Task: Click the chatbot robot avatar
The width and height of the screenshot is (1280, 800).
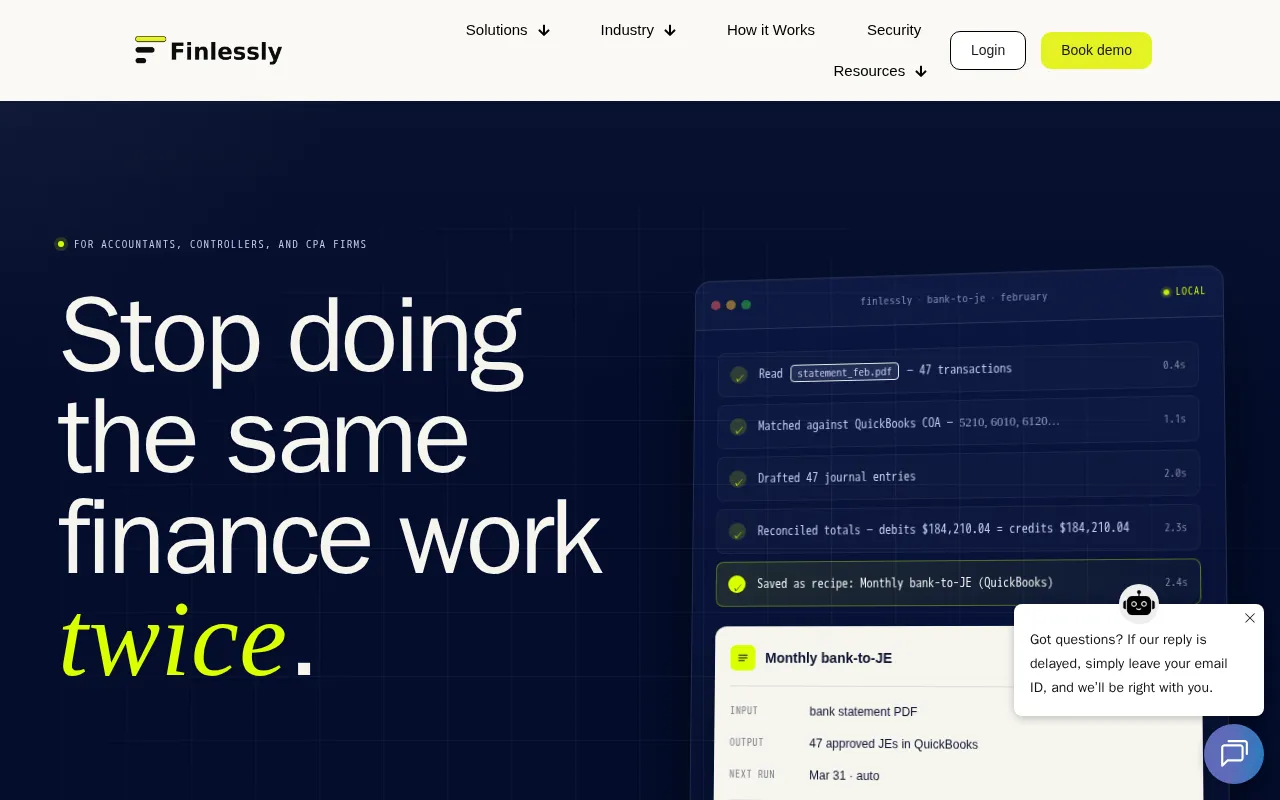Action: (1139, 603)
